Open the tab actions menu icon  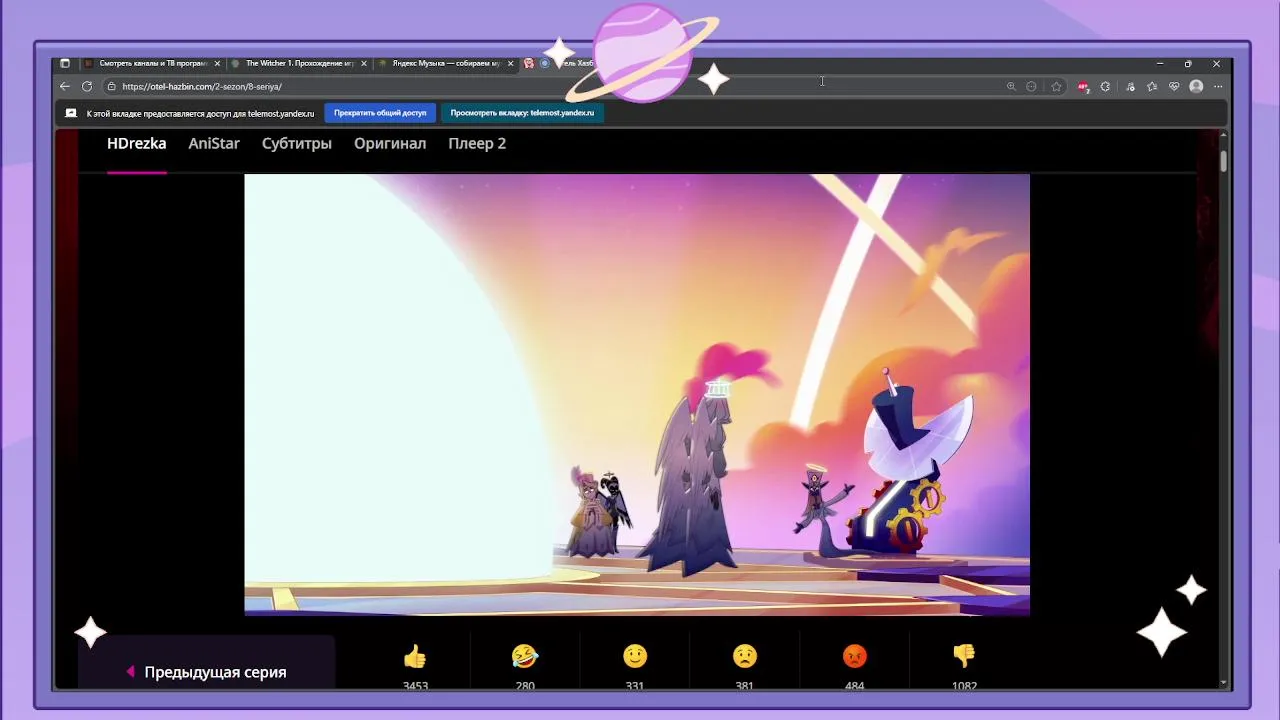65,63
